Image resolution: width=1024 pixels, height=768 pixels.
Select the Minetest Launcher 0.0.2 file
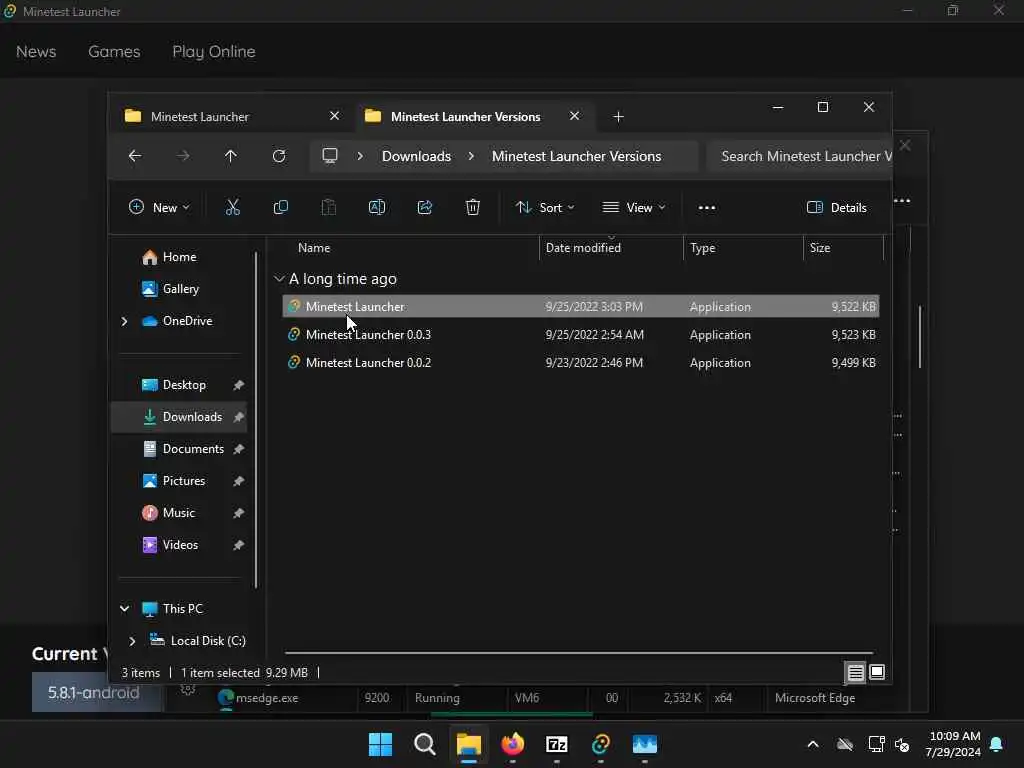coord(581,363)
